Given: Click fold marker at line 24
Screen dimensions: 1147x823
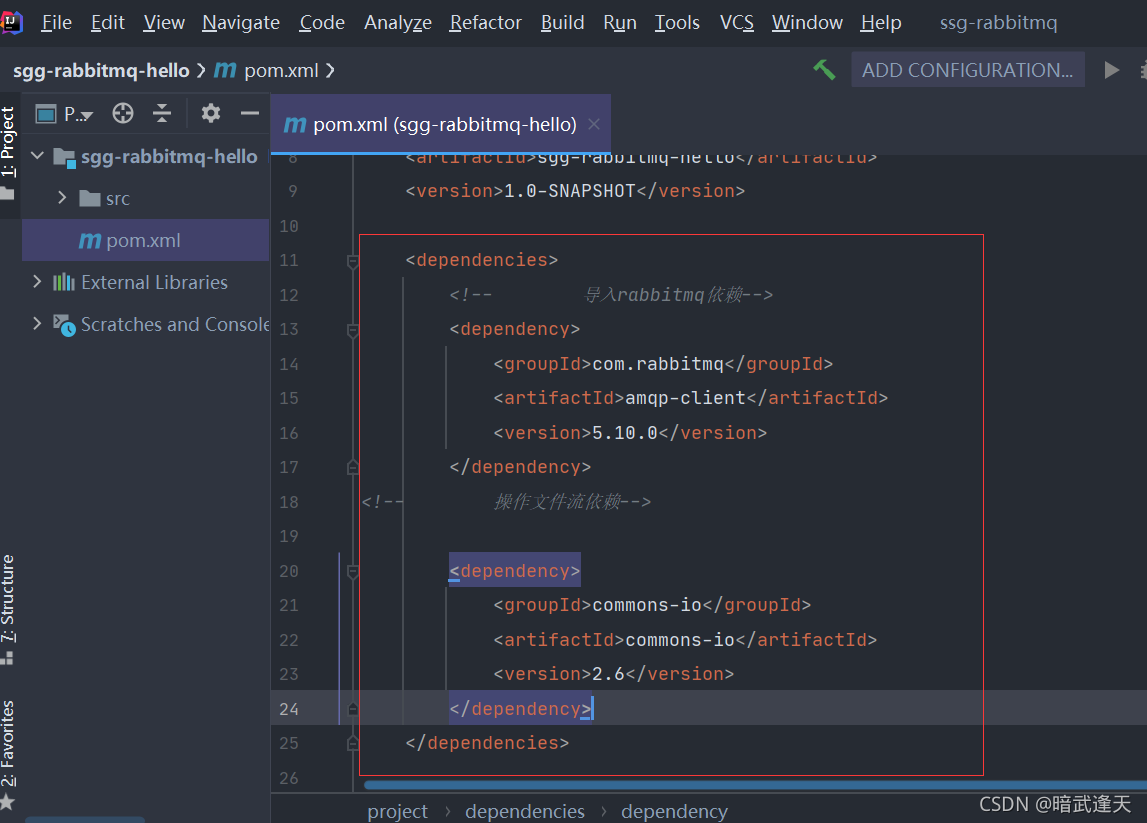Looking at the screenshot, I should click(x=353, y=708).
